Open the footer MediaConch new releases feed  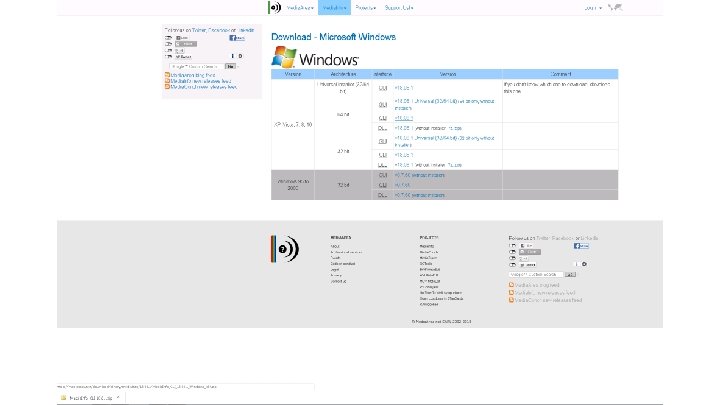(x=548, y=300)
